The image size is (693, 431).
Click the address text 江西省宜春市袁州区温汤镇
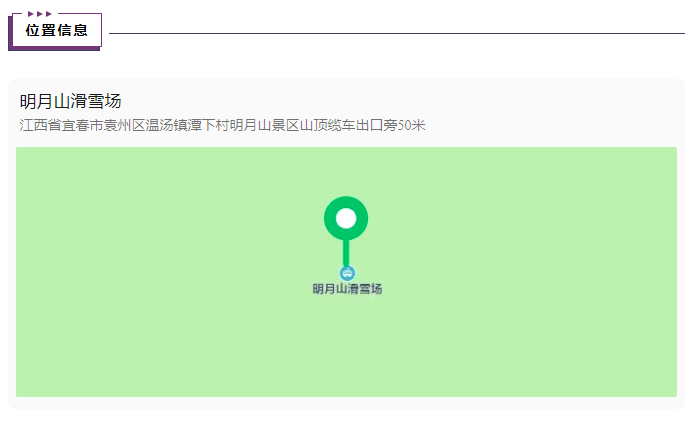tap(104, 125)
